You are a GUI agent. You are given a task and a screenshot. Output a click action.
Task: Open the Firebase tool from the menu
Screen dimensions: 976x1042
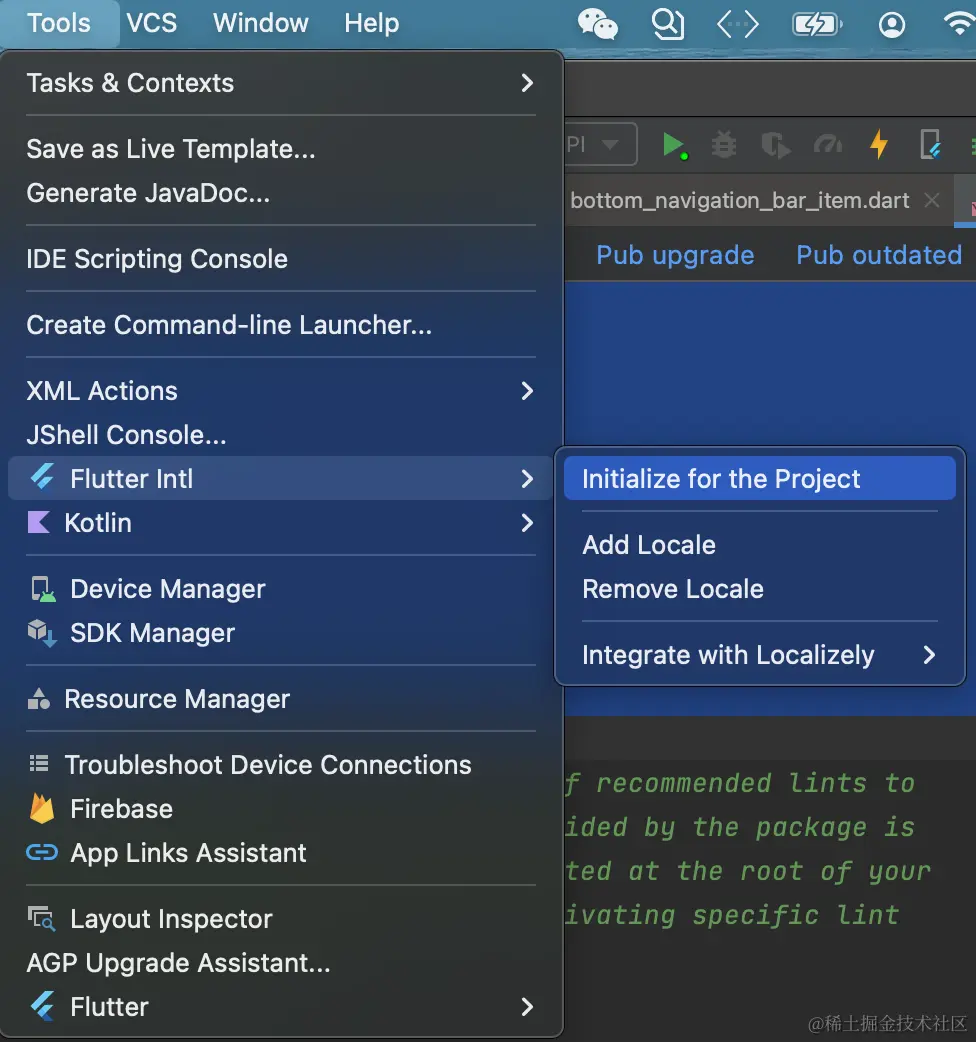[121, 809]
